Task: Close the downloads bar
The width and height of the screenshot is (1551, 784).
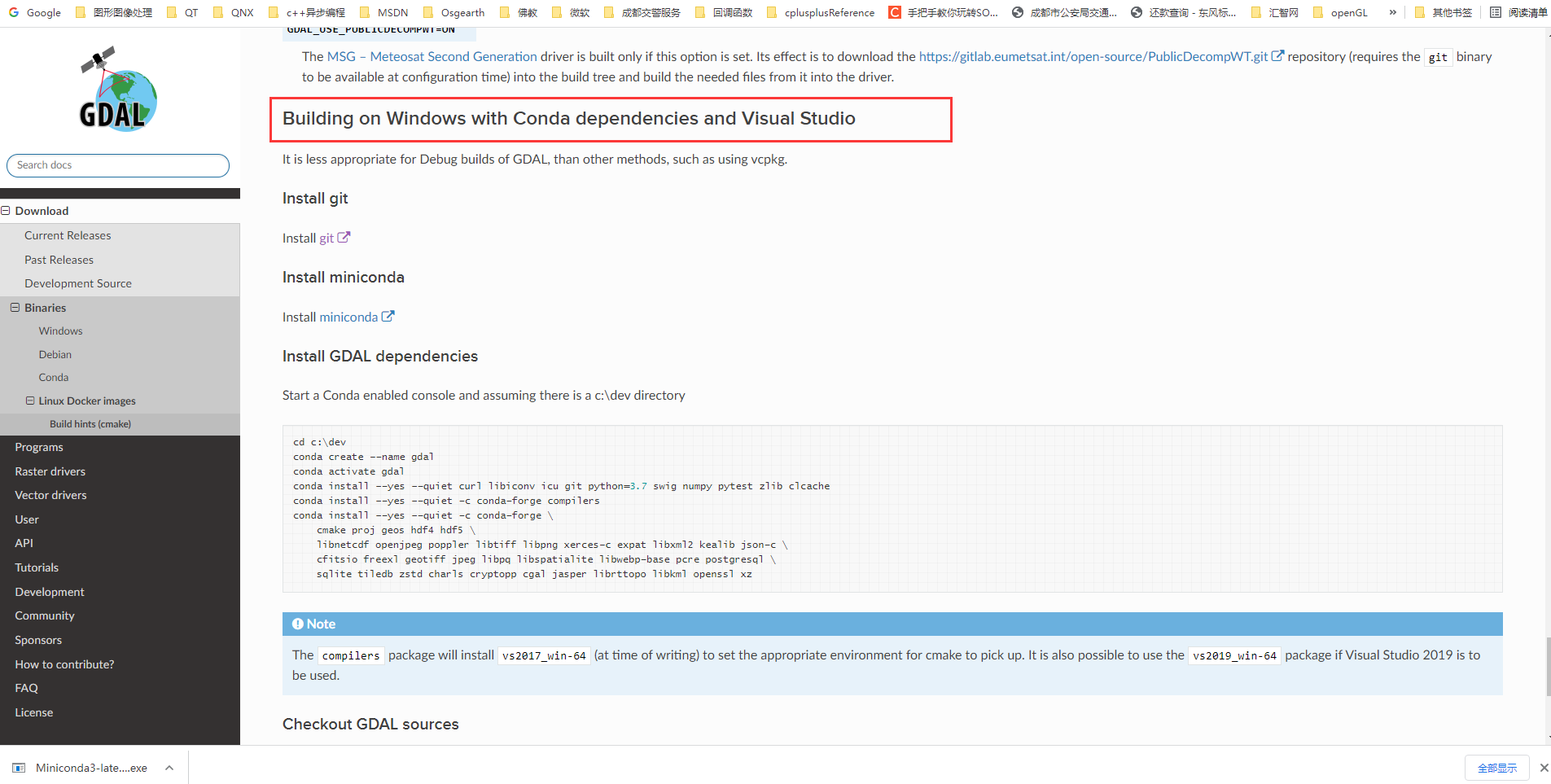Action: click(x=1544, y=768)
